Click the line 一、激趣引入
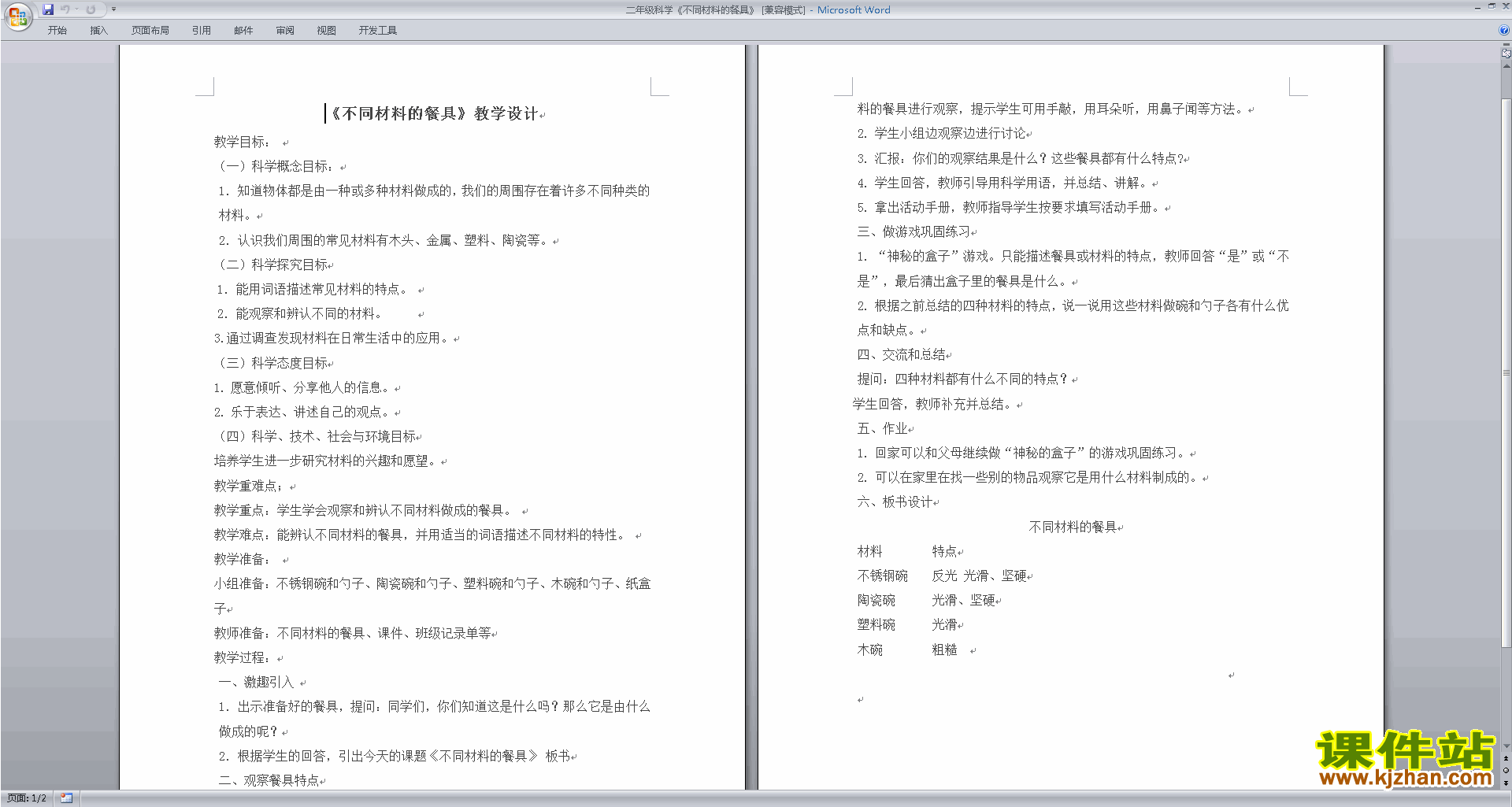The height and width of the screenshot is (807, 1512). click(256, 682)
